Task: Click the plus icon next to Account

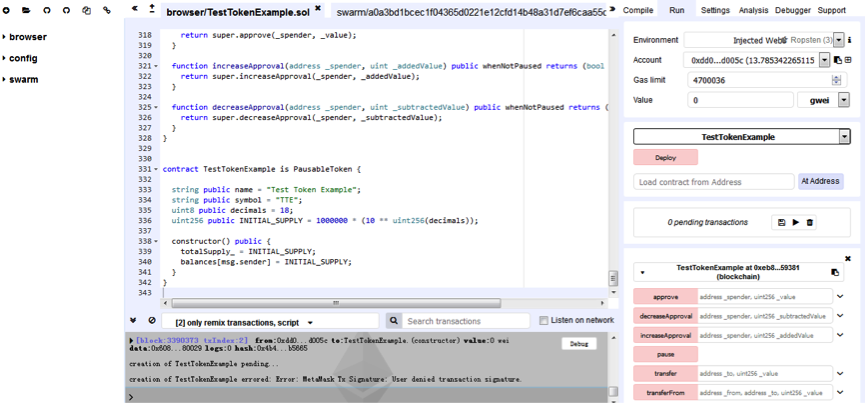Action: [x=848, y=60]
